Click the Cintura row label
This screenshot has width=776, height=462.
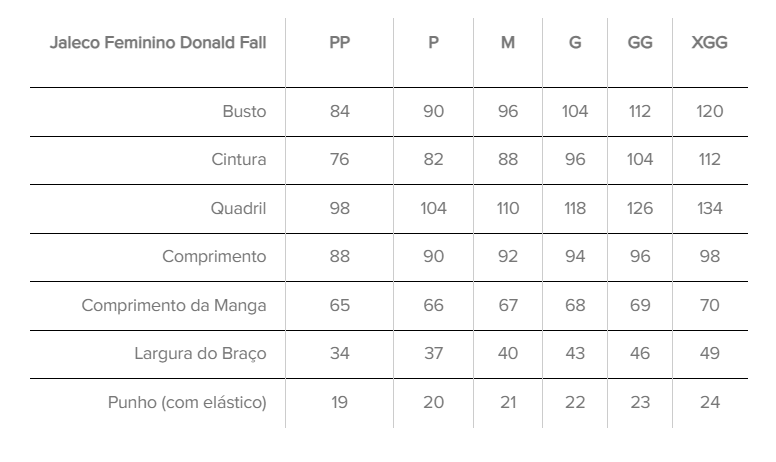point(239,159)
